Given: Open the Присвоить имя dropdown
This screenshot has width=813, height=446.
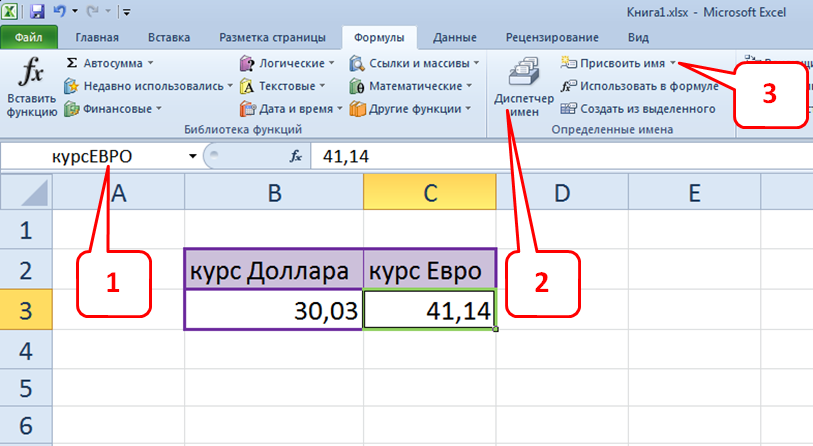Looking at the screenshot, I should pyautogui.click(x=620, y=63).
